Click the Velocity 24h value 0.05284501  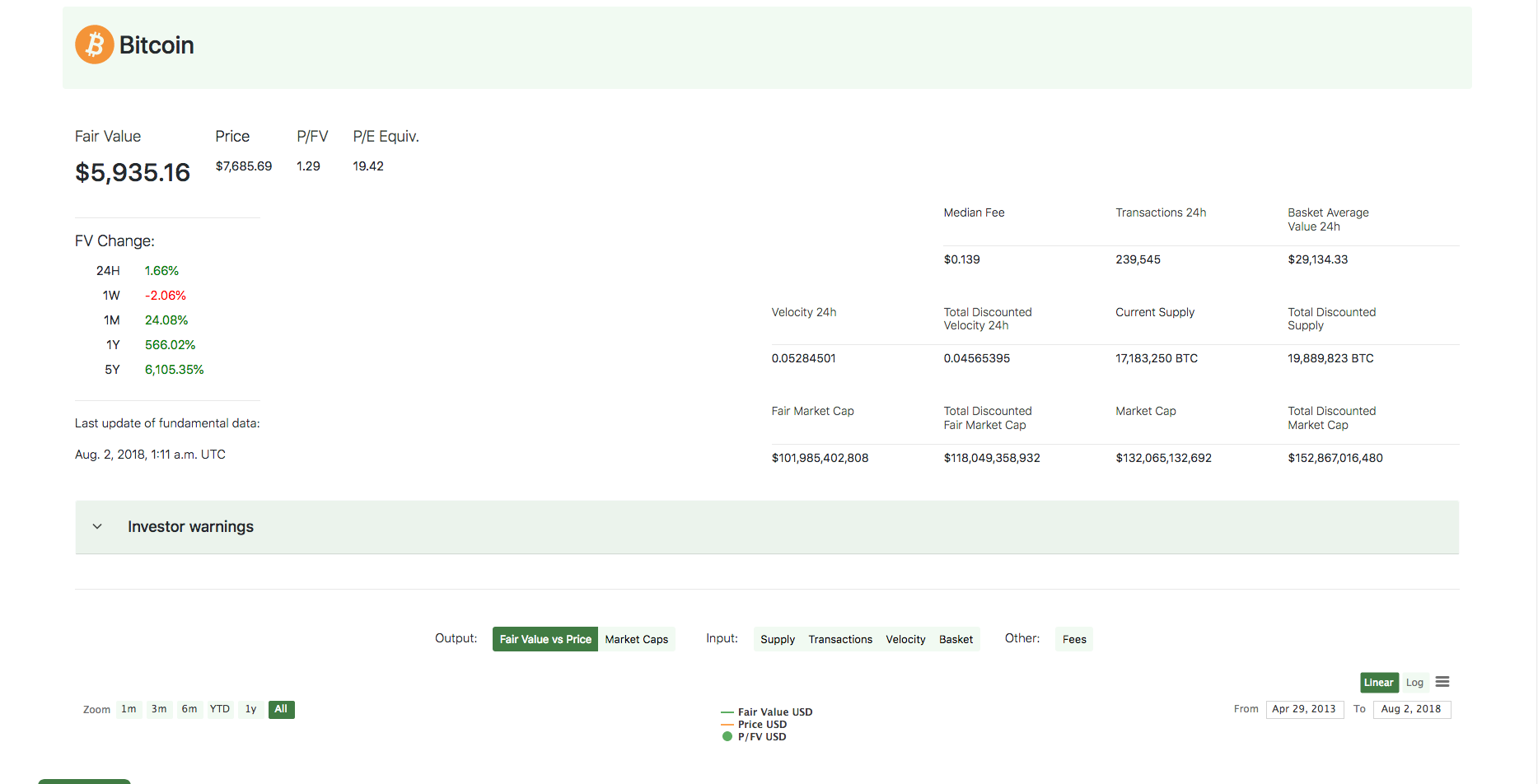click(804, 358)
